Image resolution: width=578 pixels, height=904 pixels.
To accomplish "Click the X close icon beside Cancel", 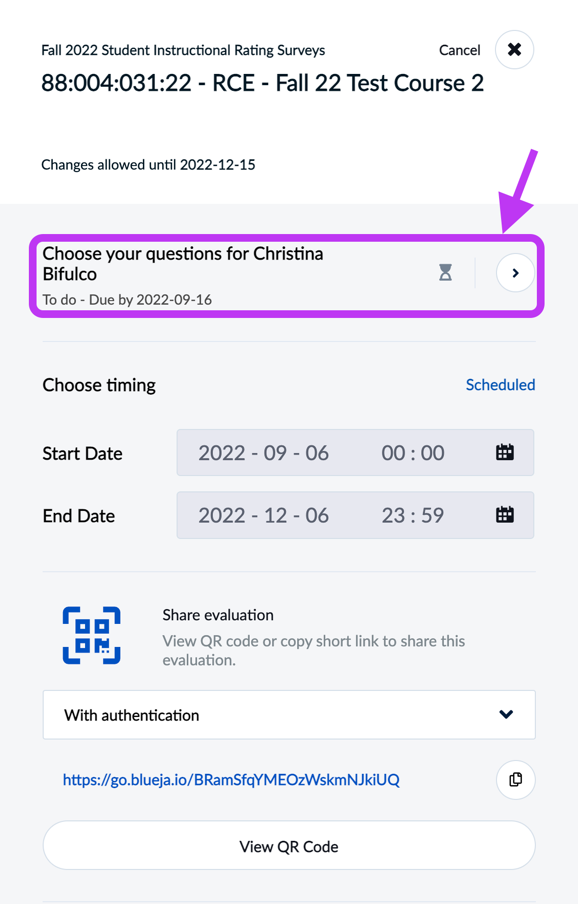I will [x=515, y=50].
